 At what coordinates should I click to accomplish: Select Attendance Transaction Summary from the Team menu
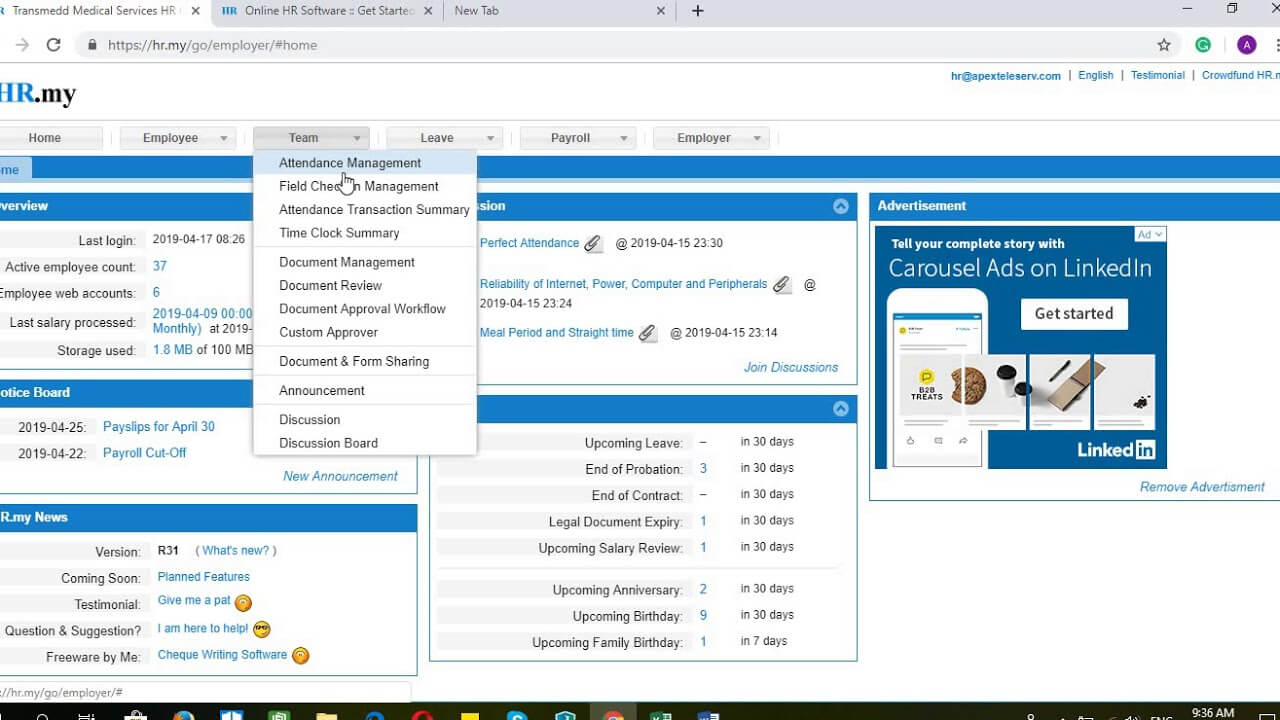pyautogui.click(x=372, y=209)
